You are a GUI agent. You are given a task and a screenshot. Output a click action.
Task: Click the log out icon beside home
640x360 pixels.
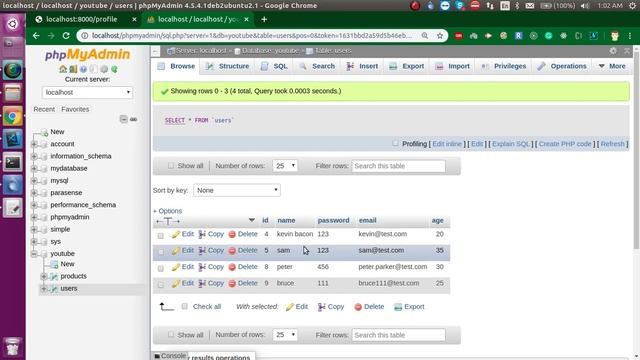(x=73, y=69)
